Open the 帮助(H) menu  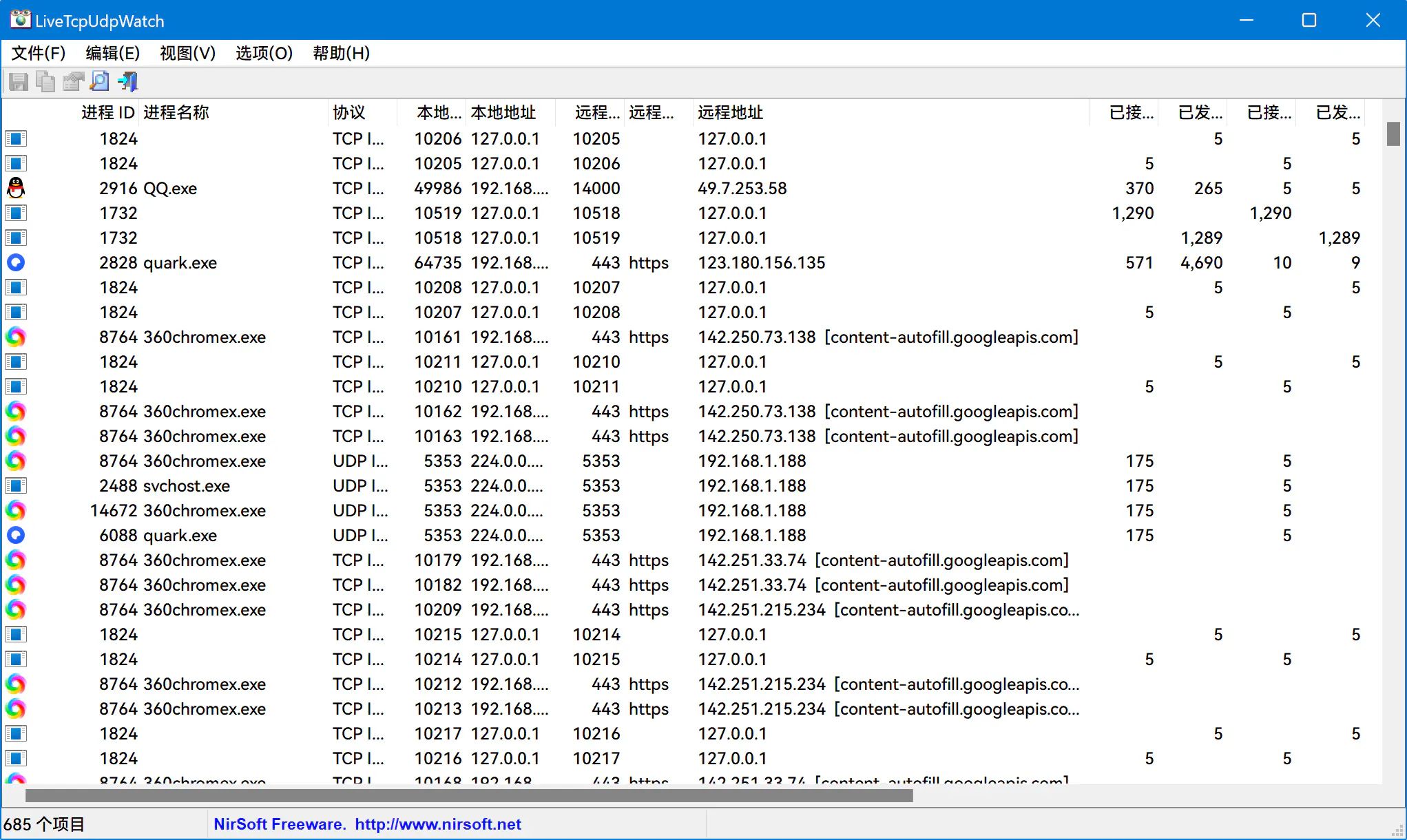tap(341, 53)
